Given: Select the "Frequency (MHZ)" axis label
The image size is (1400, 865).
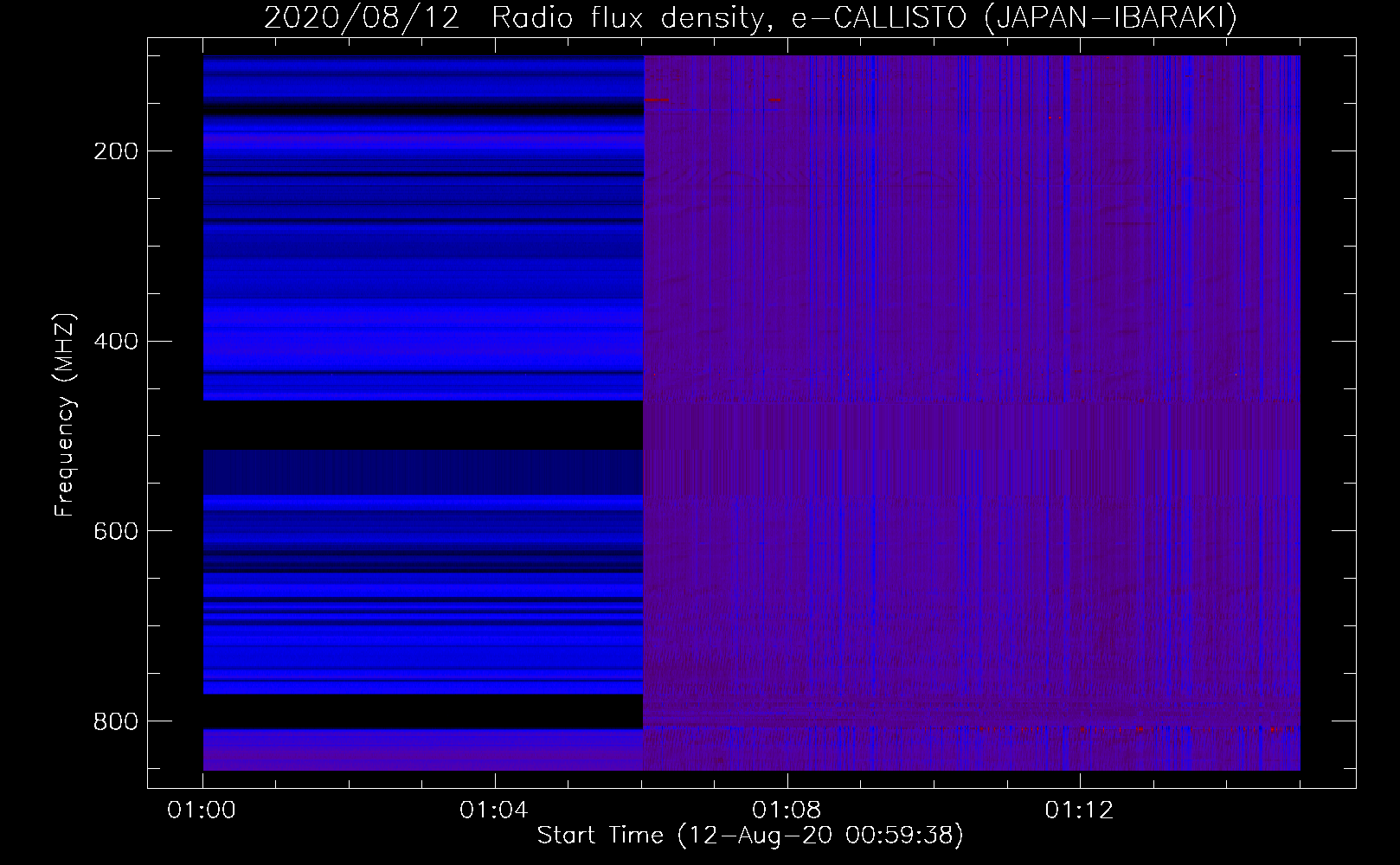Looking at the screenshot, I should (x=65, y=414).
